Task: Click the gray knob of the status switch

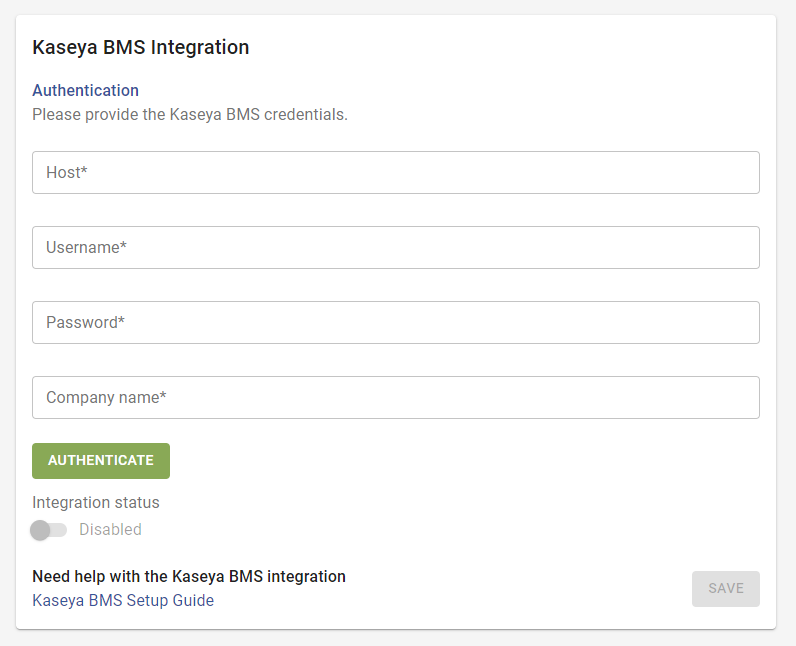Action: 40,530
